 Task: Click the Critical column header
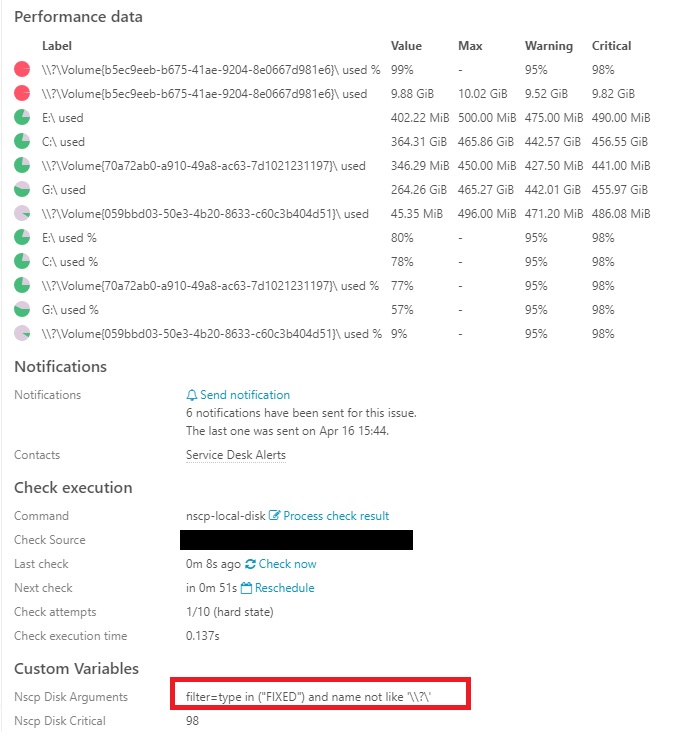611,46
